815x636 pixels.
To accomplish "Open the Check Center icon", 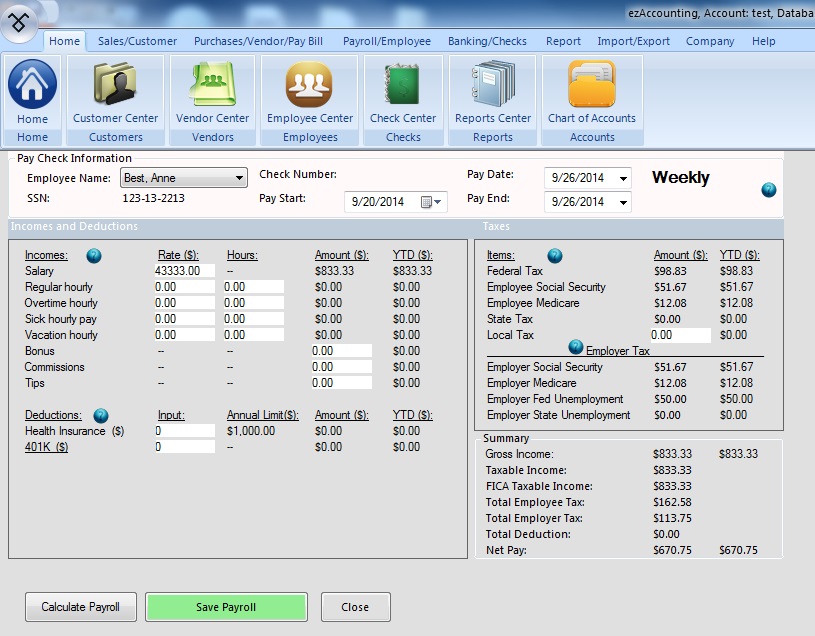I will click(x=402, y=87).
